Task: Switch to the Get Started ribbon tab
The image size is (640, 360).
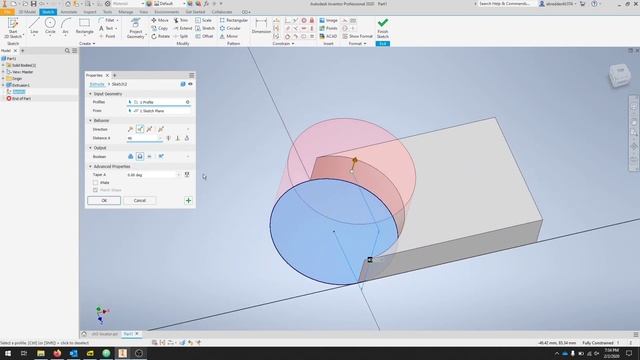Action: click(195, 12)
